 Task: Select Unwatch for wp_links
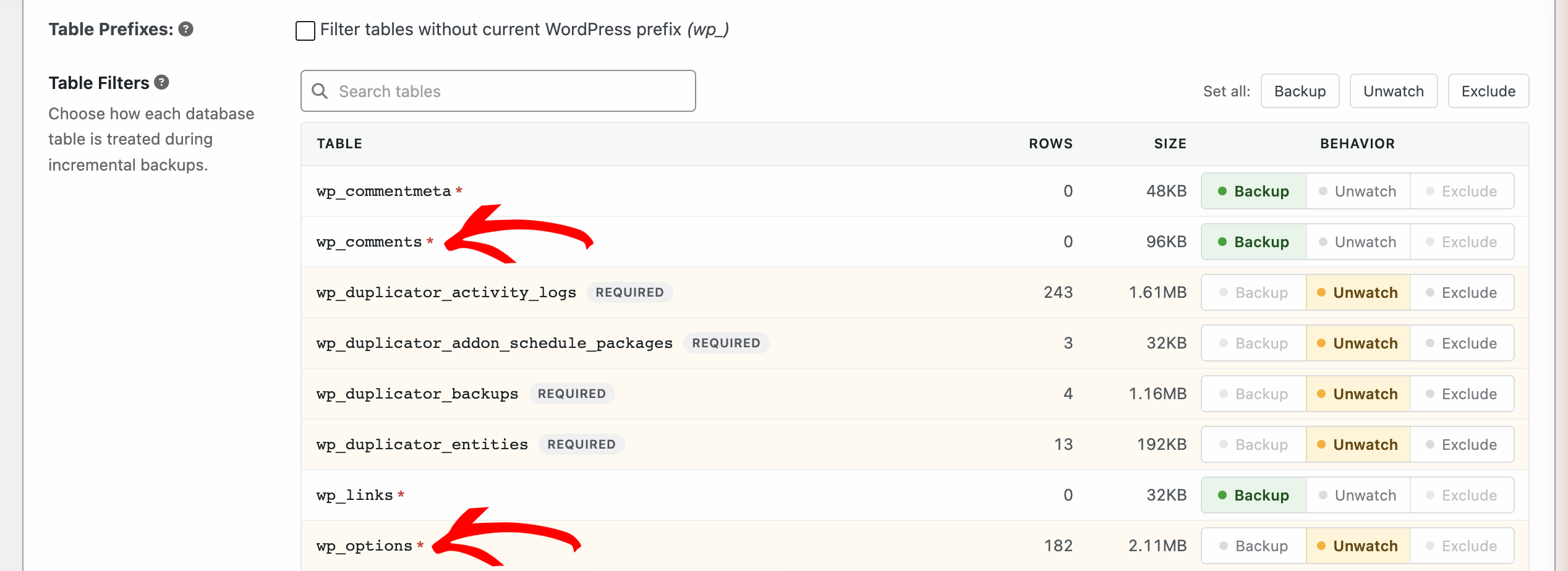coord(1358,495)
